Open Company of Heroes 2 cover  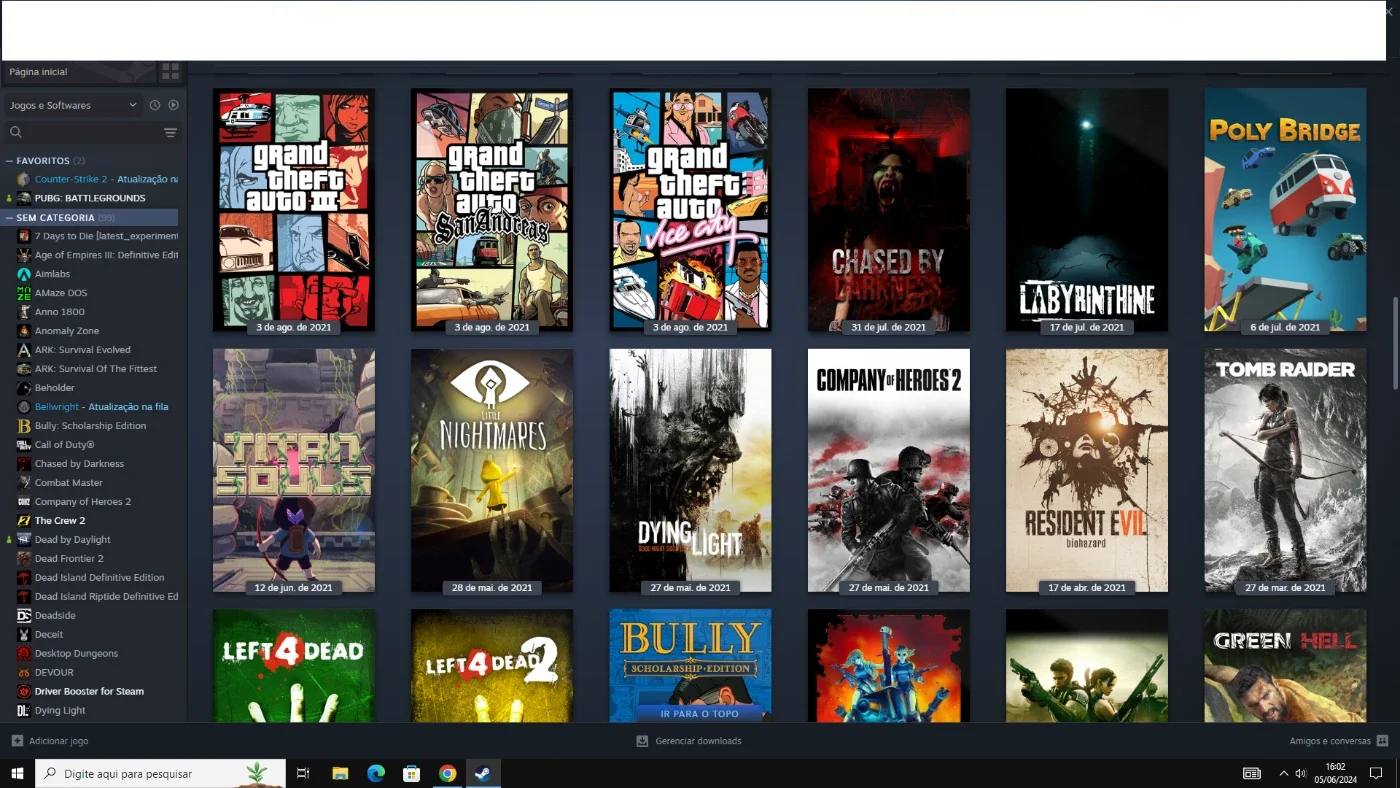point(889,470)
